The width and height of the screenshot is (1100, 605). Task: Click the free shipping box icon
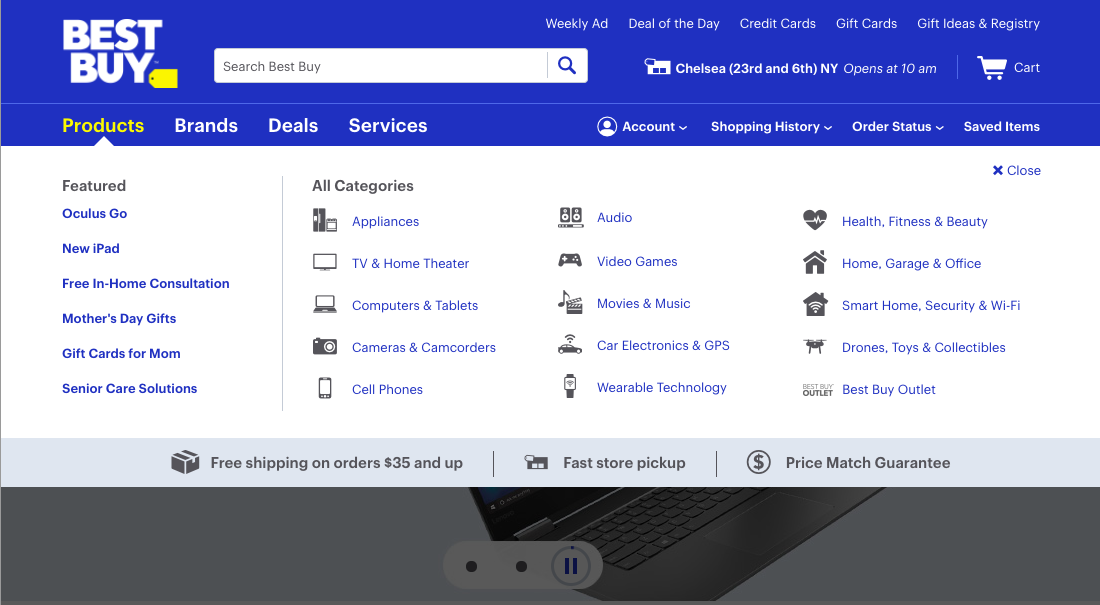tap(185, 462)
